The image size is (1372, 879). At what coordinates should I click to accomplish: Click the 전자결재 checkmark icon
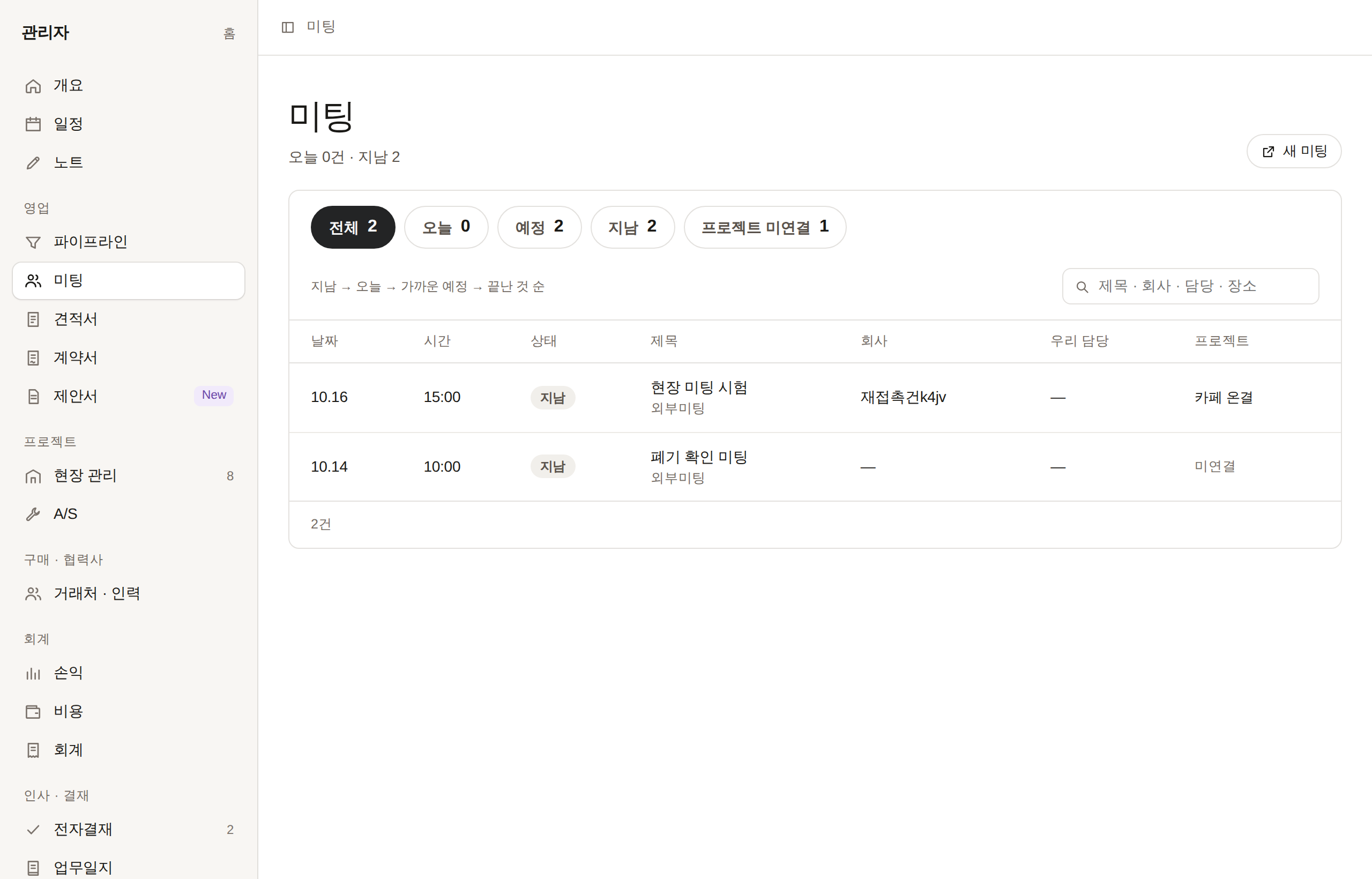click(x=33, y=829)
